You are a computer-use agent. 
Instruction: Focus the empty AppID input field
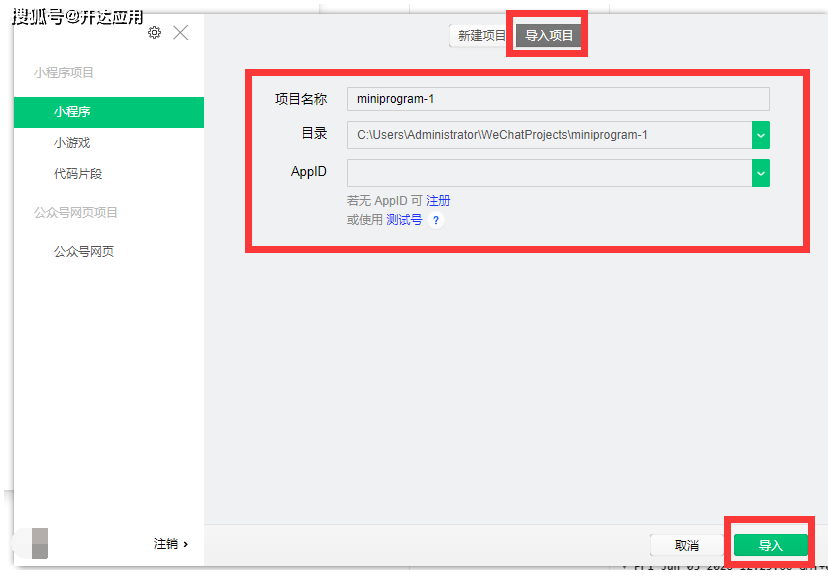point(548,173)
